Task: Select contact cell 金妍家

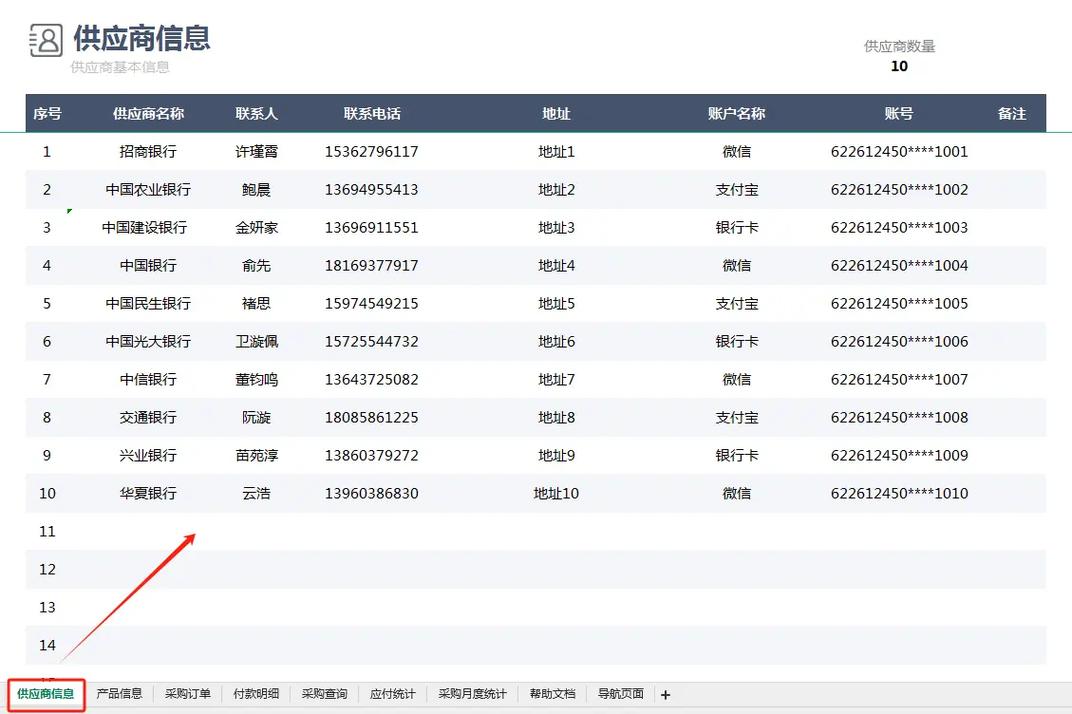Action: point(256,228)
